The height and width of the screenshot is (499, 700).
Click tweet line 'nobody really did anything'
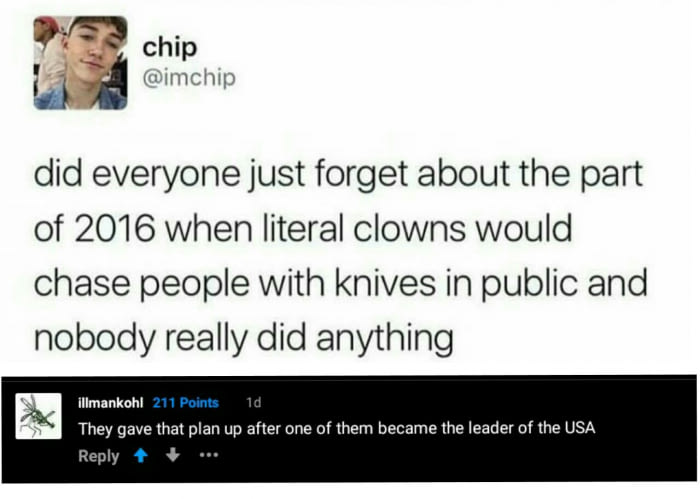point(244,339)
